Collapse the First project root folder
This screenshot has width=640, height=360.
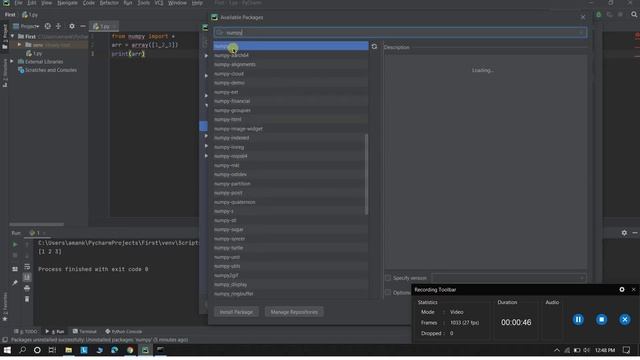(x=13, y=36)
